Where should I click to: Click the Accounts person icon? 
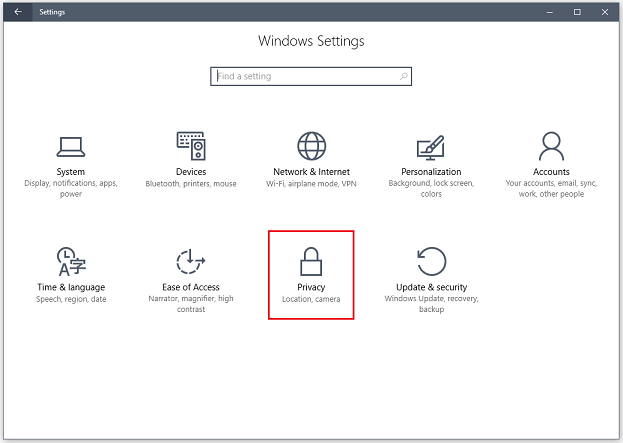click(551, 146)
